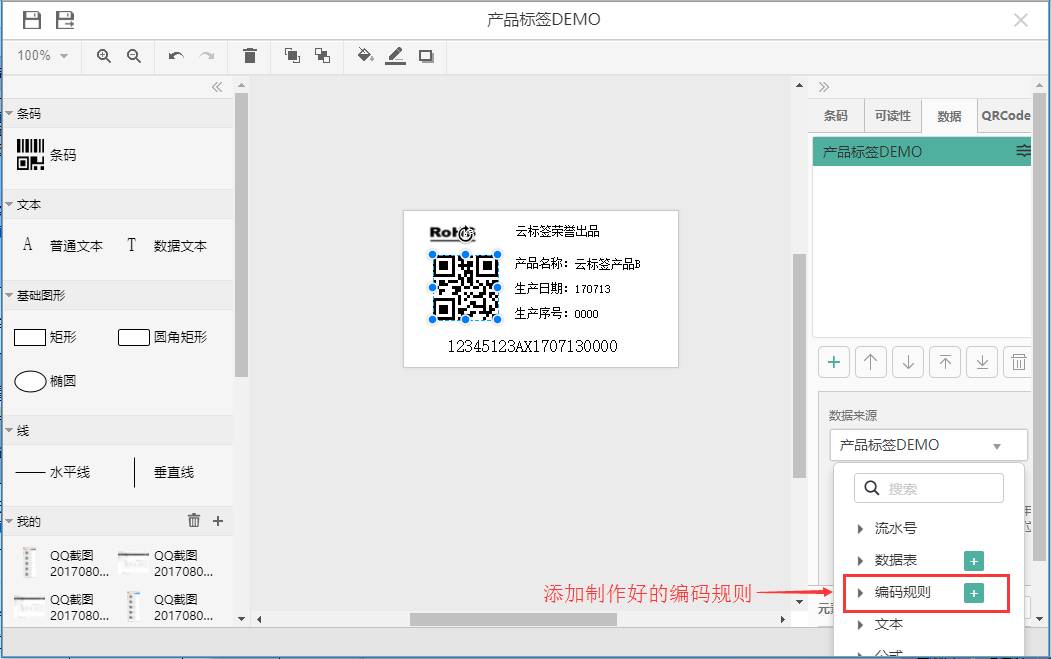This screenshot has height=659, width=1051.
Task: Click the save icon in title bar
Action: click(32, 20)
